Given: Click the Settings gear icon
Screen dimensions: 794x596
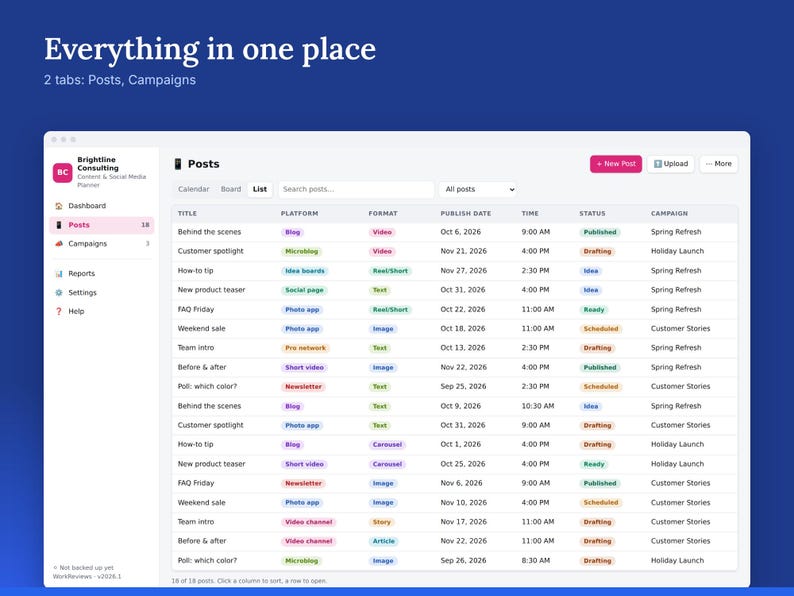Looking at the screenshot, I should [59, 293].
